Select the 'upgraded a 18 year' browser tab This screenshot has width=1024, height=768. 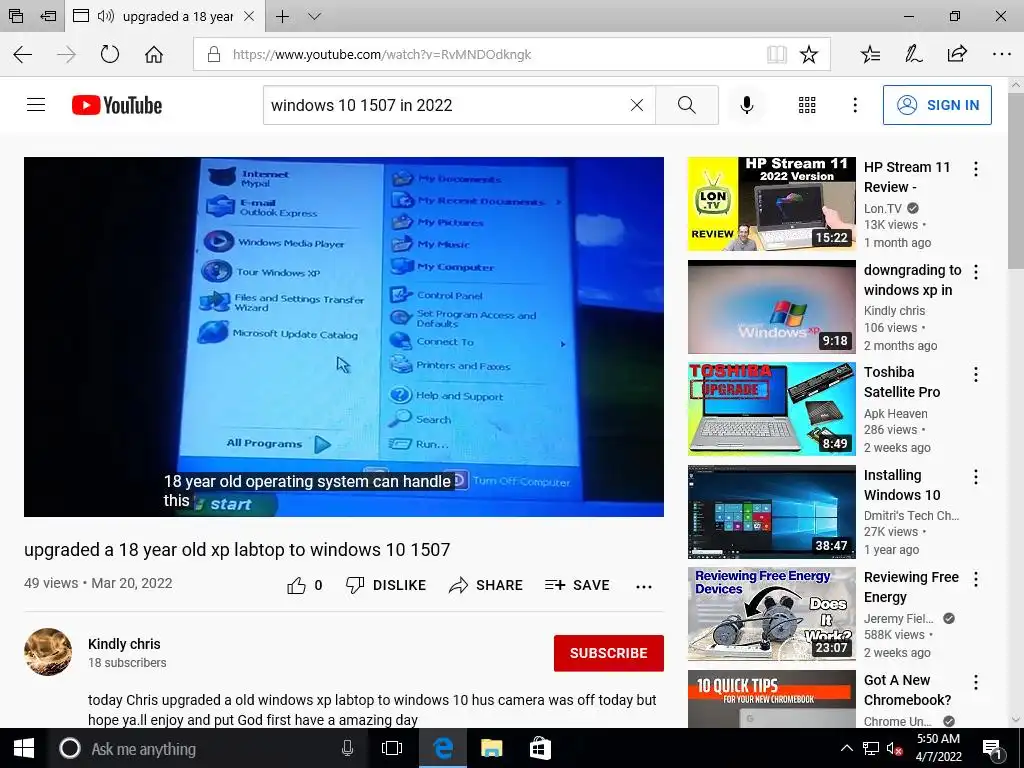[x=165, y=16]
